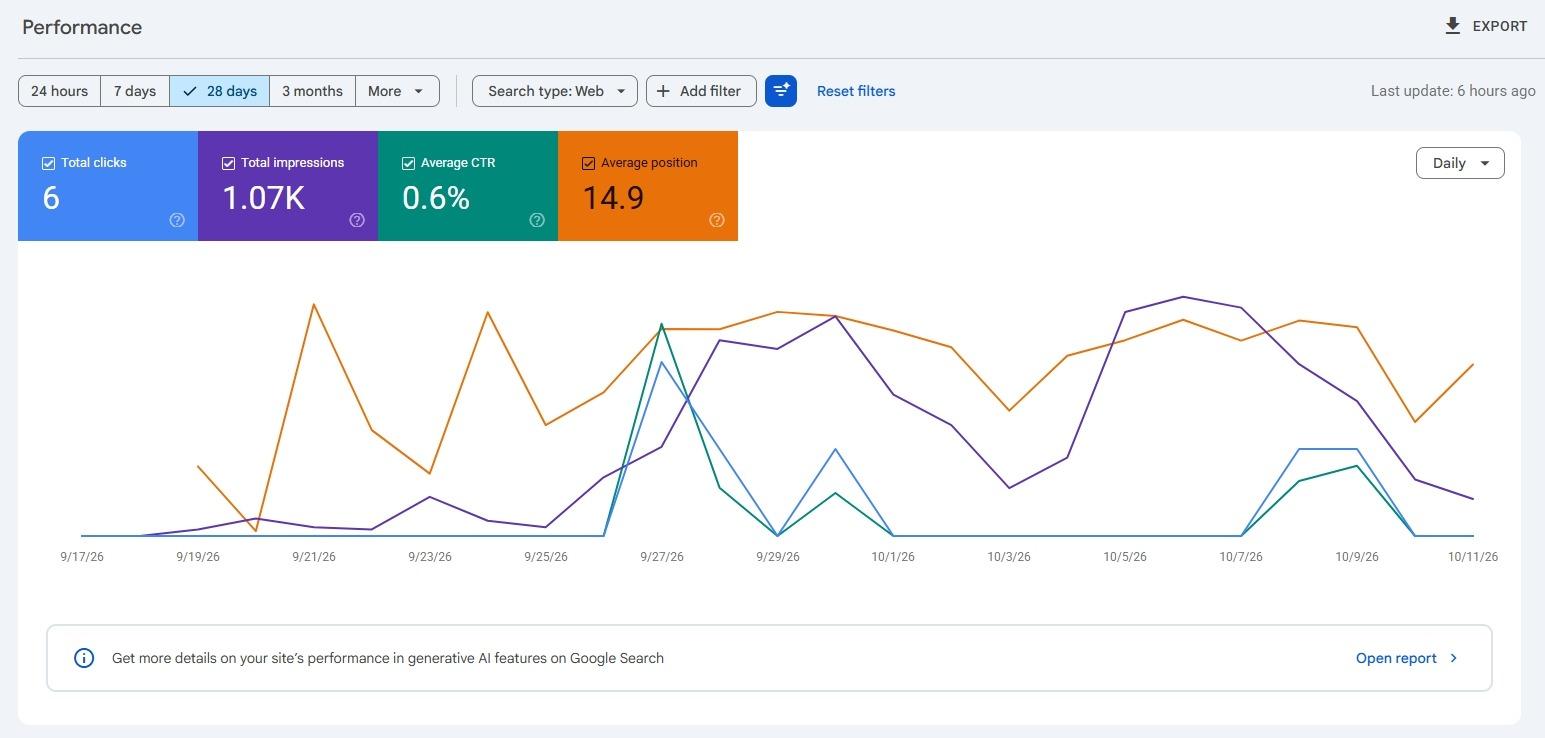Viewport: 1545px width, 738px height.
Task: Open the Daily granularity dropdown
Action: 1460,163
